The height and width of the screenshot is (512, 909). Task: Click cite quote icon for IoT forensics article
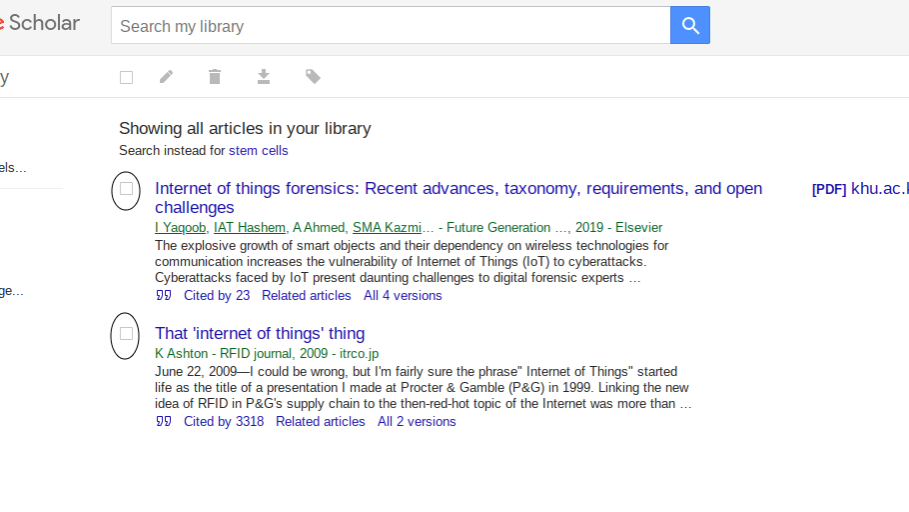(164, 296)
